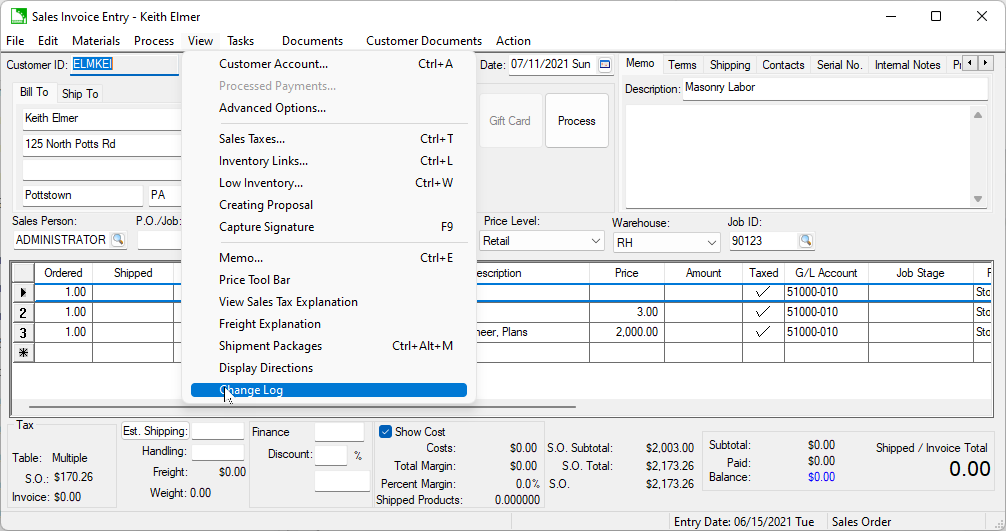Open the Warehouse dropdown list
The width and height of the screenshot is (1006, 531).
coord(712,242)
